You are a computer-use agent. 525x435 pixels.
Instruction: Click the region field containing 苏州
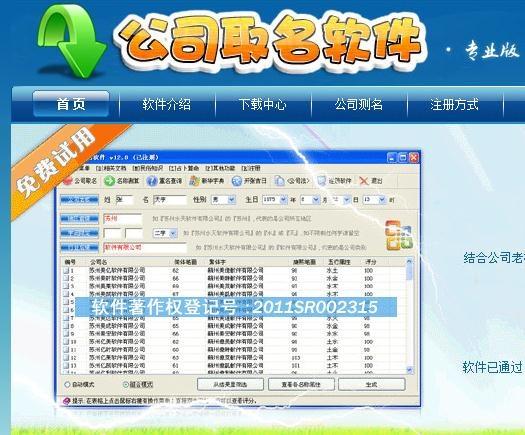(x=123, y=219)
